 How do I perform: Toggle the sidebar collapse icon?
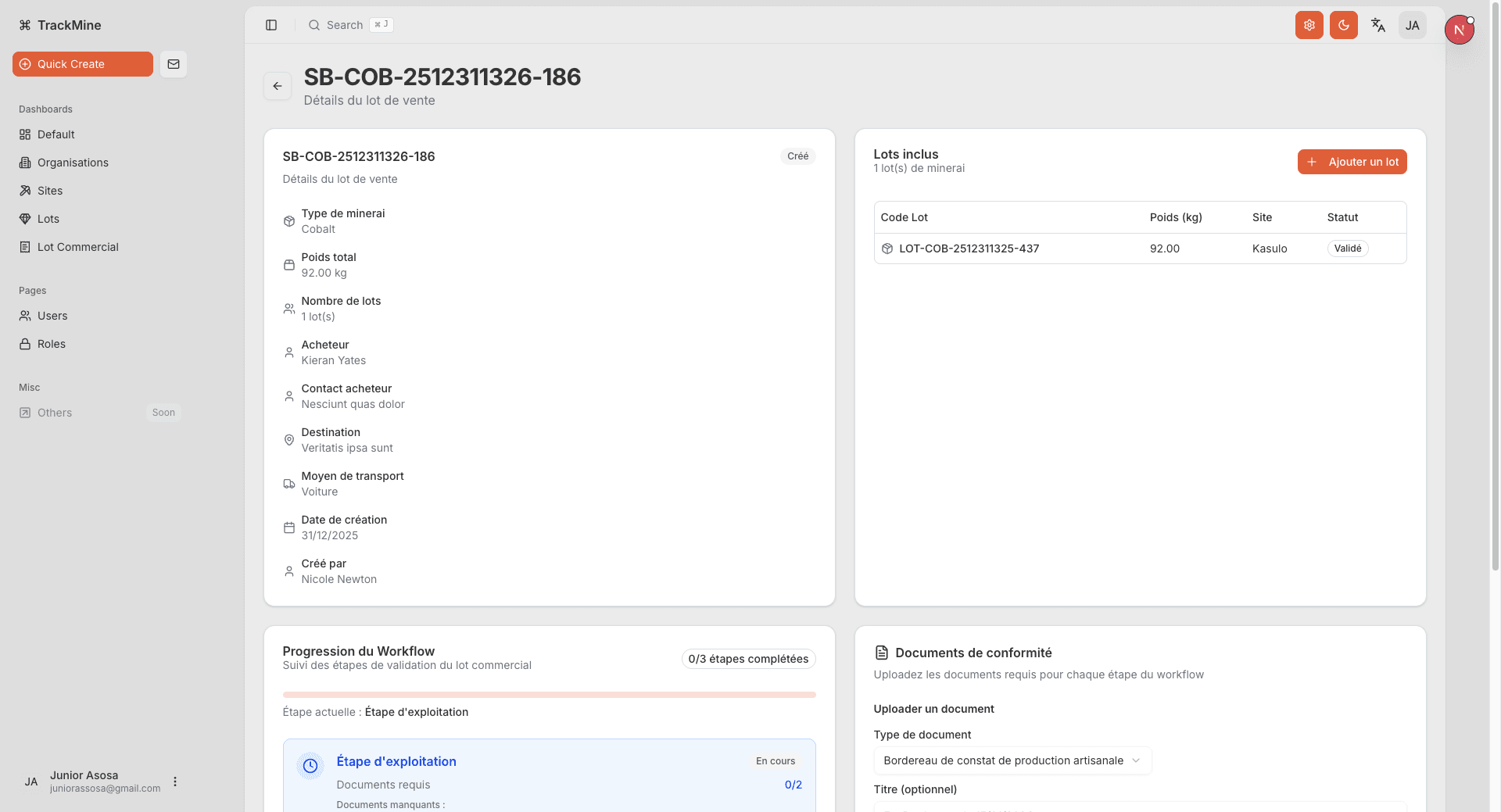click(x=271, y=25)
